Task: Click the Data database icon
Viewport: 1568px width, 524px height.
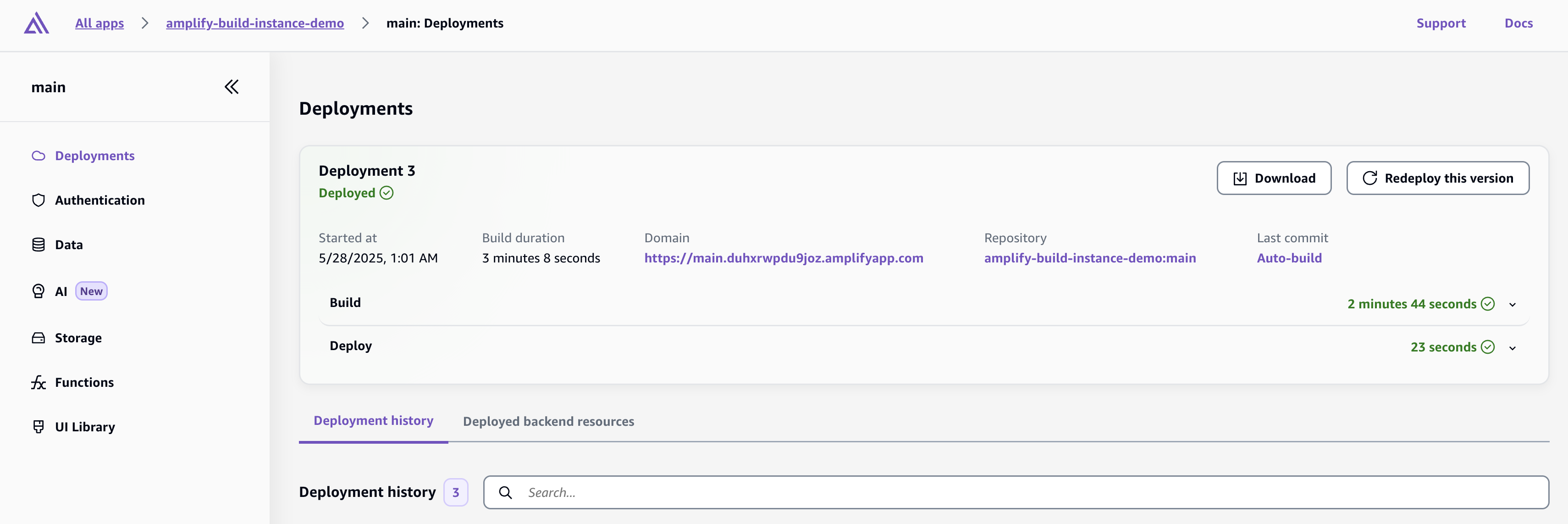Action: pos(39,245)
